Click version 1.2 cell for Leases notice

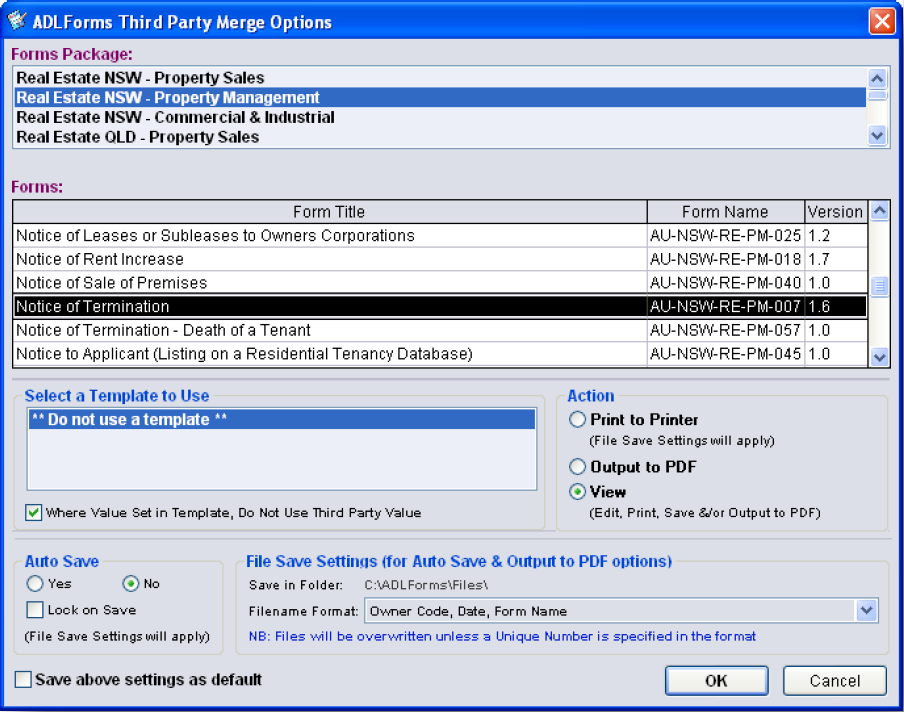pos(835,235)
